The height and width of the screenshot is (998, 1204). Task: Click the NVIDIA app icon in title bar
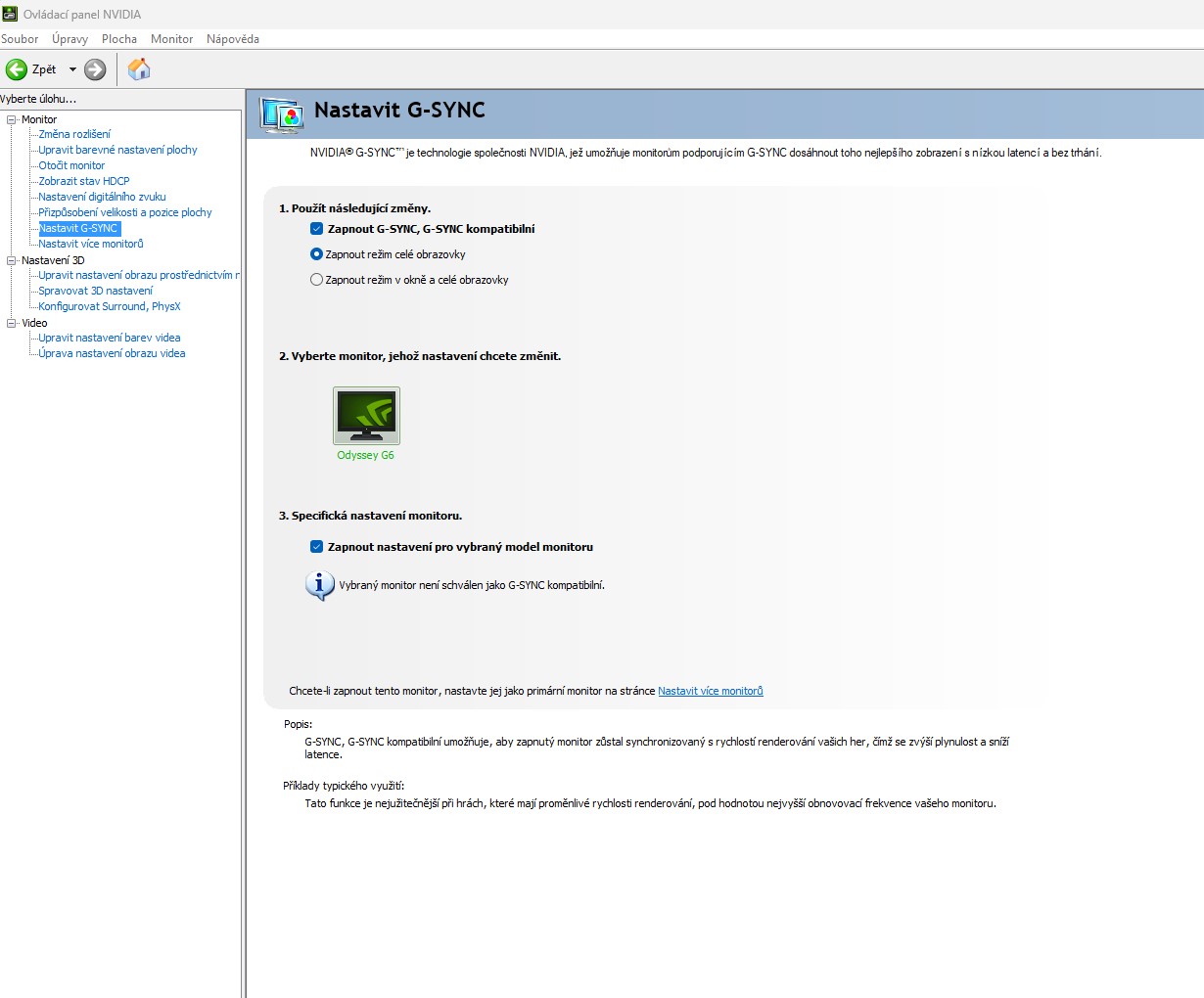point(9,14)
